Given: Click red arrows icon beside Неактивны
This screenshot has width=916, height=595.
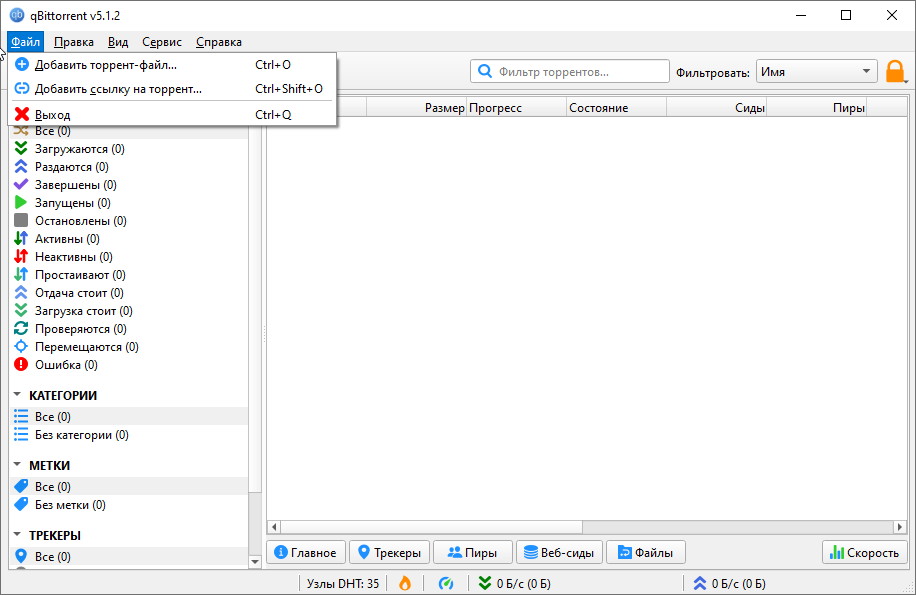Looking at the screenshot, I should pos(21,256).
